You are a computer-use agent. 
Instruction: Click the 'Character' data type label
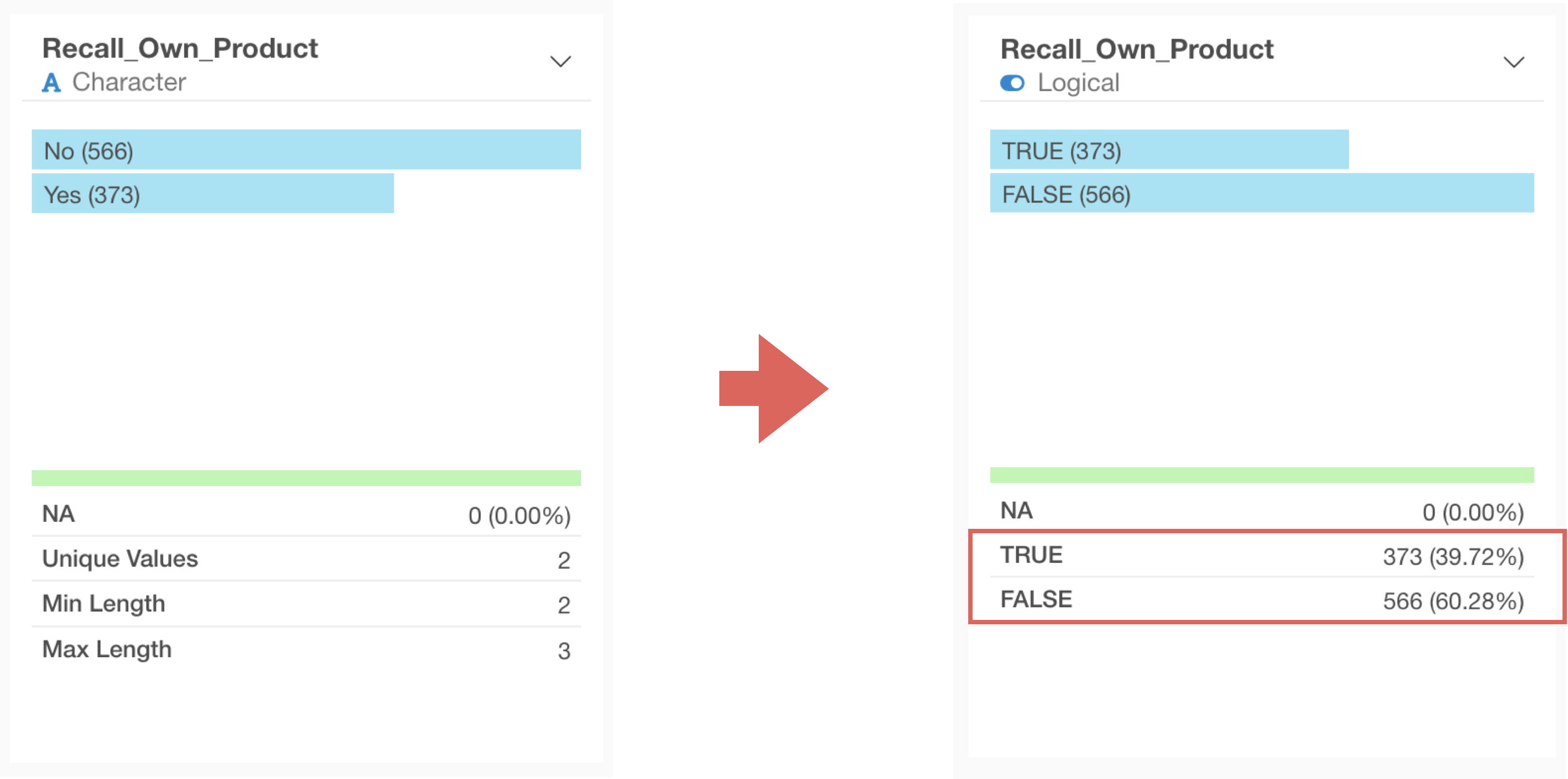129,82
